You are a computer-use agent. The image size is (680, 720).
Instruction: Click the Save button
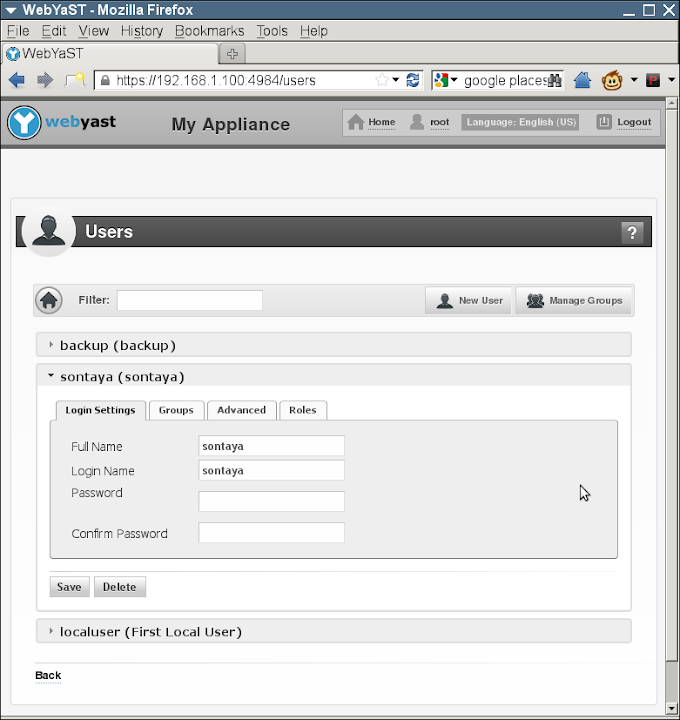click(x=69, y=587)
